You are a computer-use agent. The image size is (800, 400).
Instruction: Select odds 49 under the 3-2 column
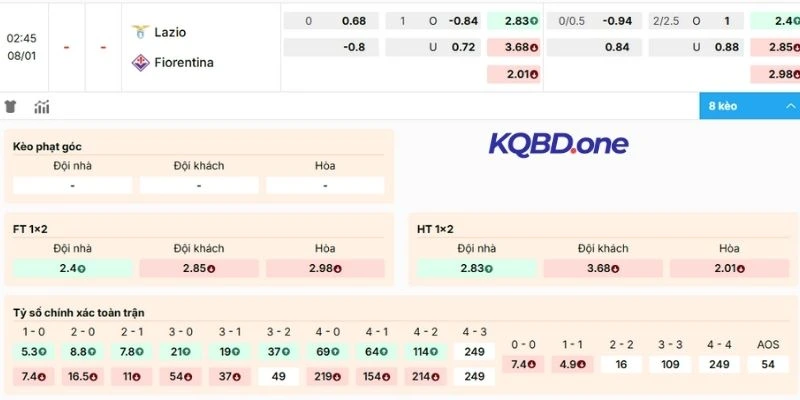[x=279, y=377]
